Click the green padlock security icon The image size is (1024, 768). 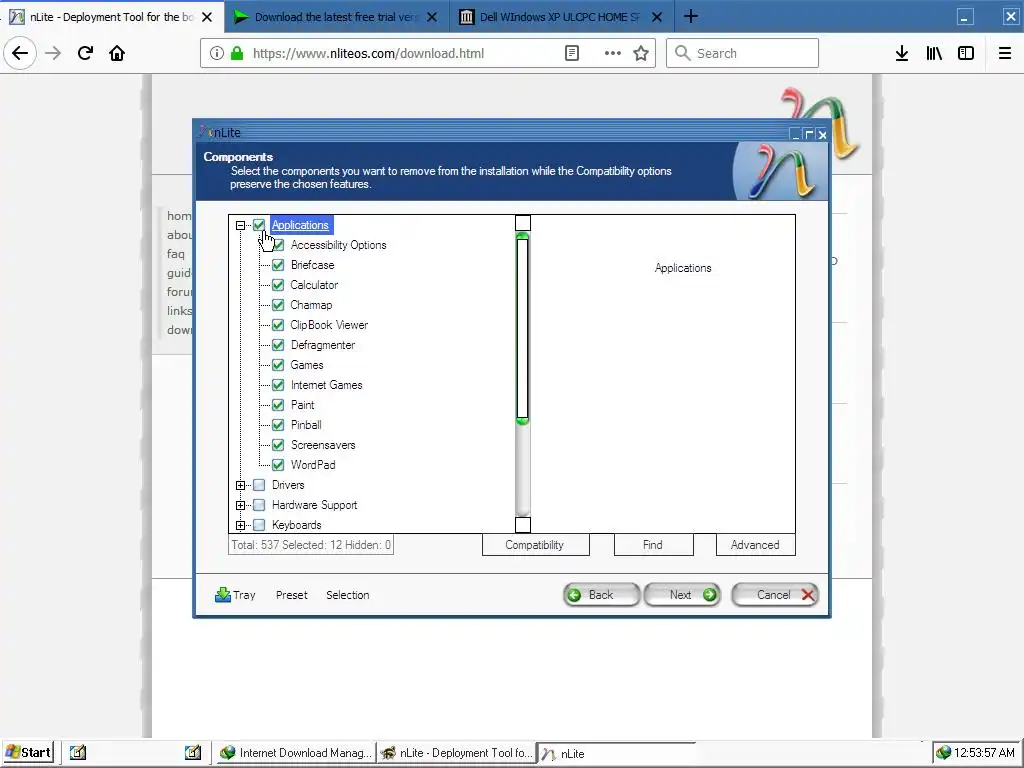pyautogui.click(x=236, y=53)
